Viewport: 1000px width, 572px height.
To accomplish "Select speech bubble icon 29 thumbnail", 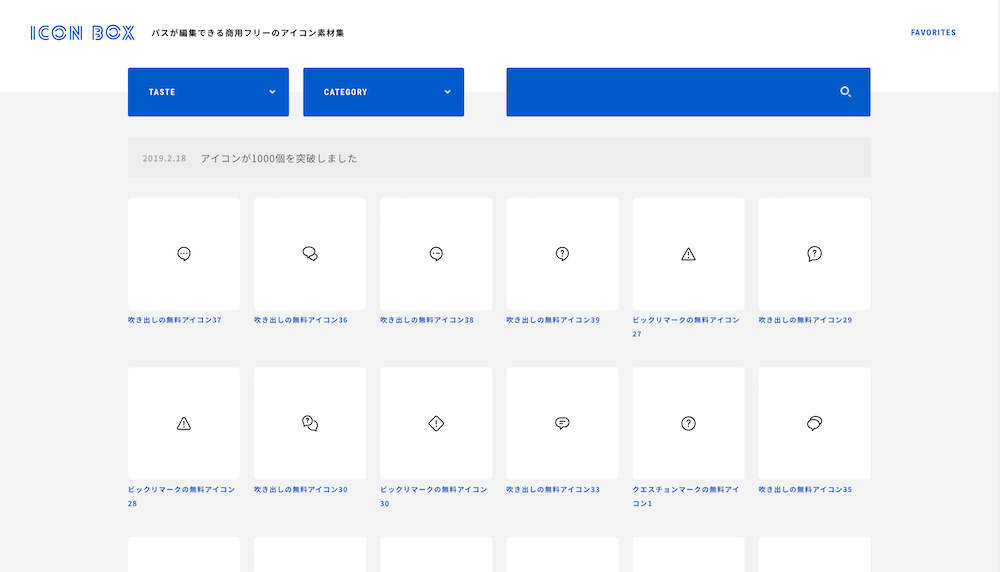I will (x=814, y=254).
